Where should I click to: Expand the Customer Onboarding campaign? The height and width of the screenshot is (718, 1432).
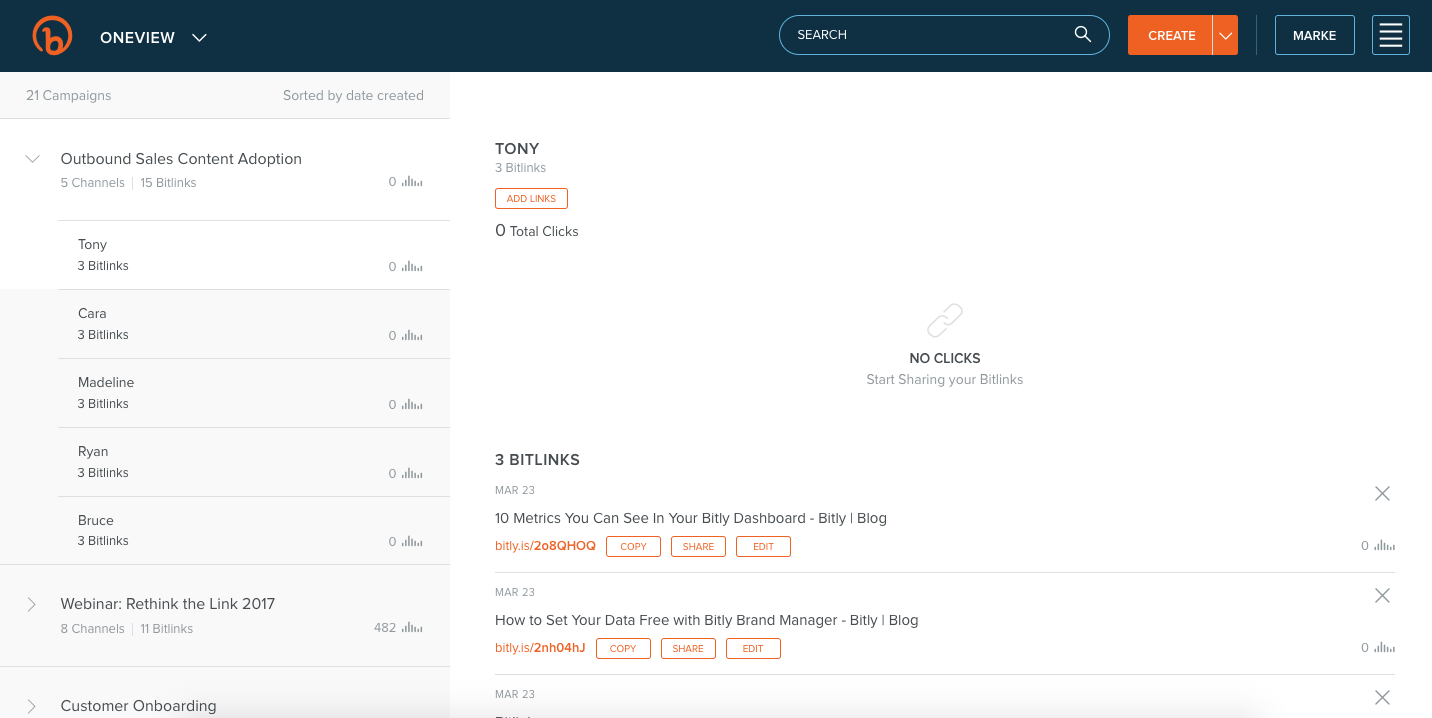pyautogui.click(x=32, y=706)
